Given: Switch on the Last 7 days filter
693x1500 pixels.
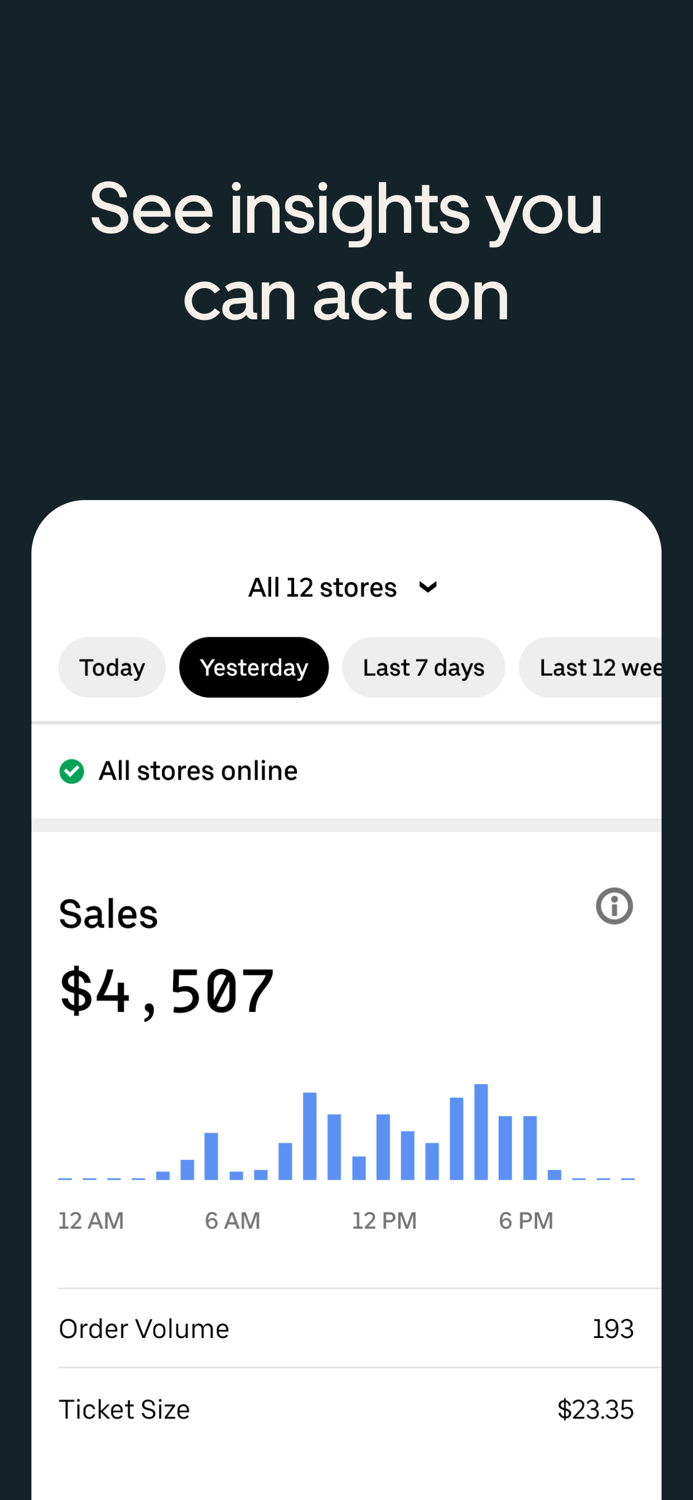Looking at the screenshot, I should [x=424, y=667].
